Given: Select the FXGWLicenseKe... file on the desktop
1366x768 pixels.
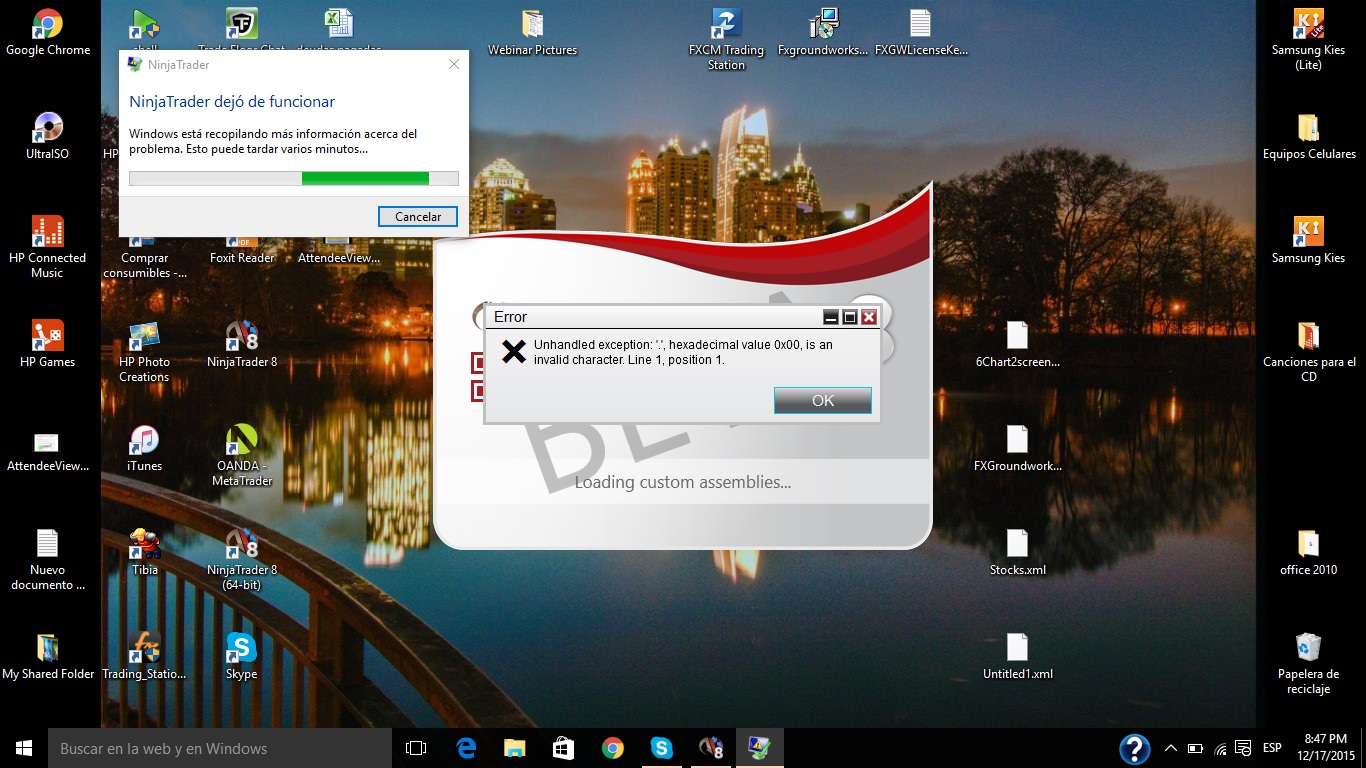Looking at the screenshot, I should click(921, 32).
